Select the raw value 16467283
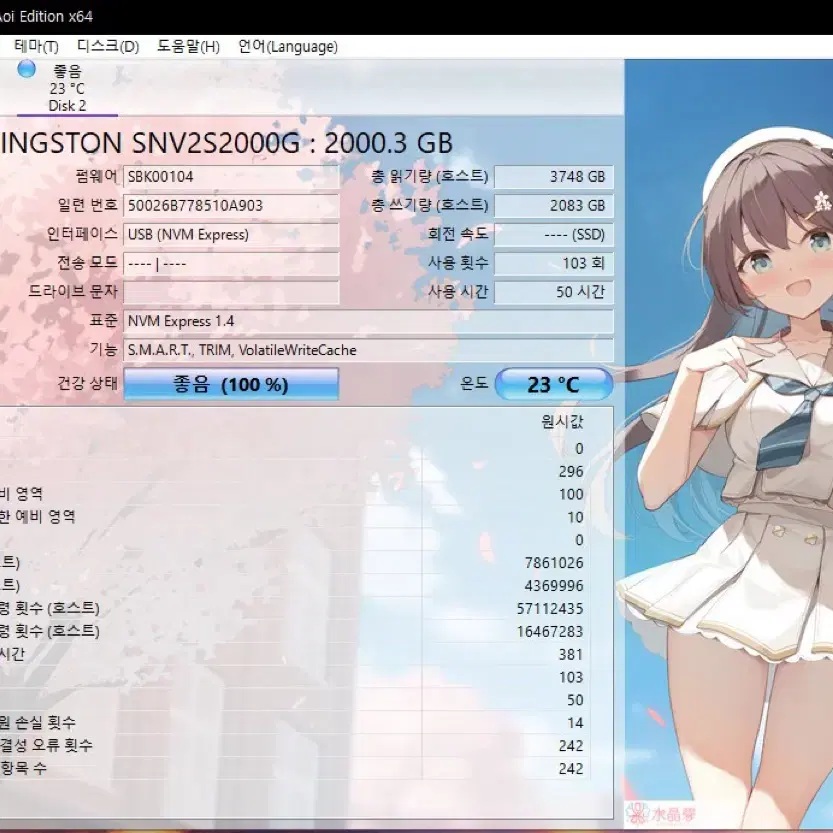The height and width of the screenshot is (833, 833). 550,631
